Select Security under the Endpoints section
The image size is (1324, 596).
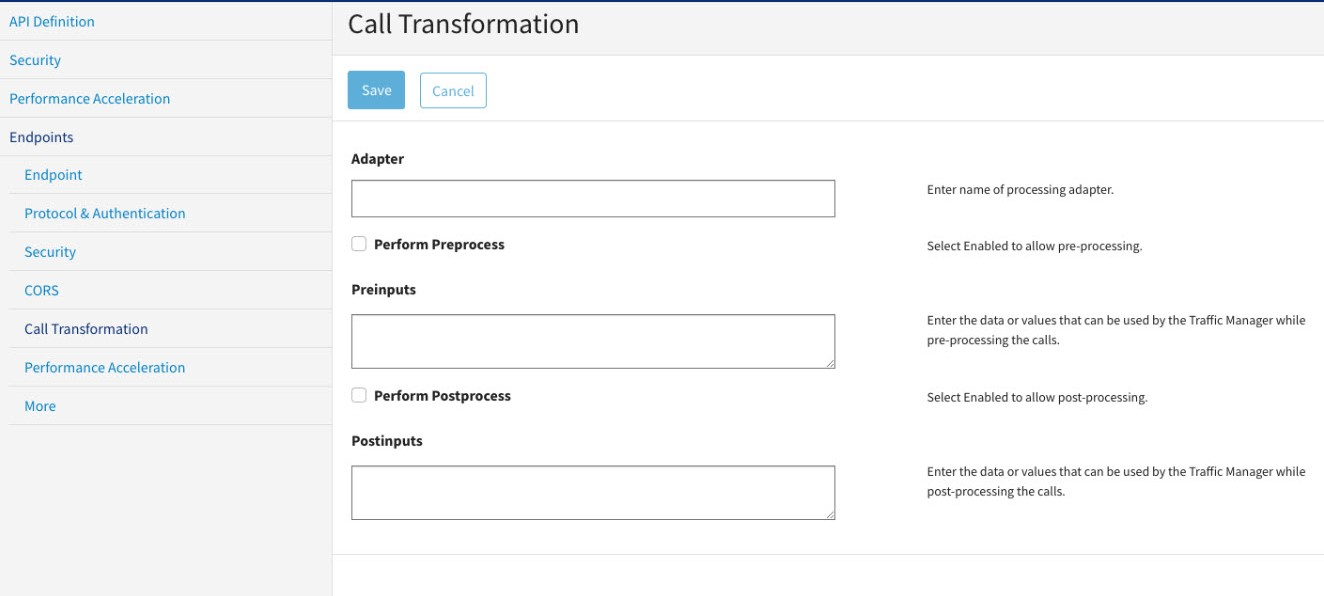click(50, 252)
